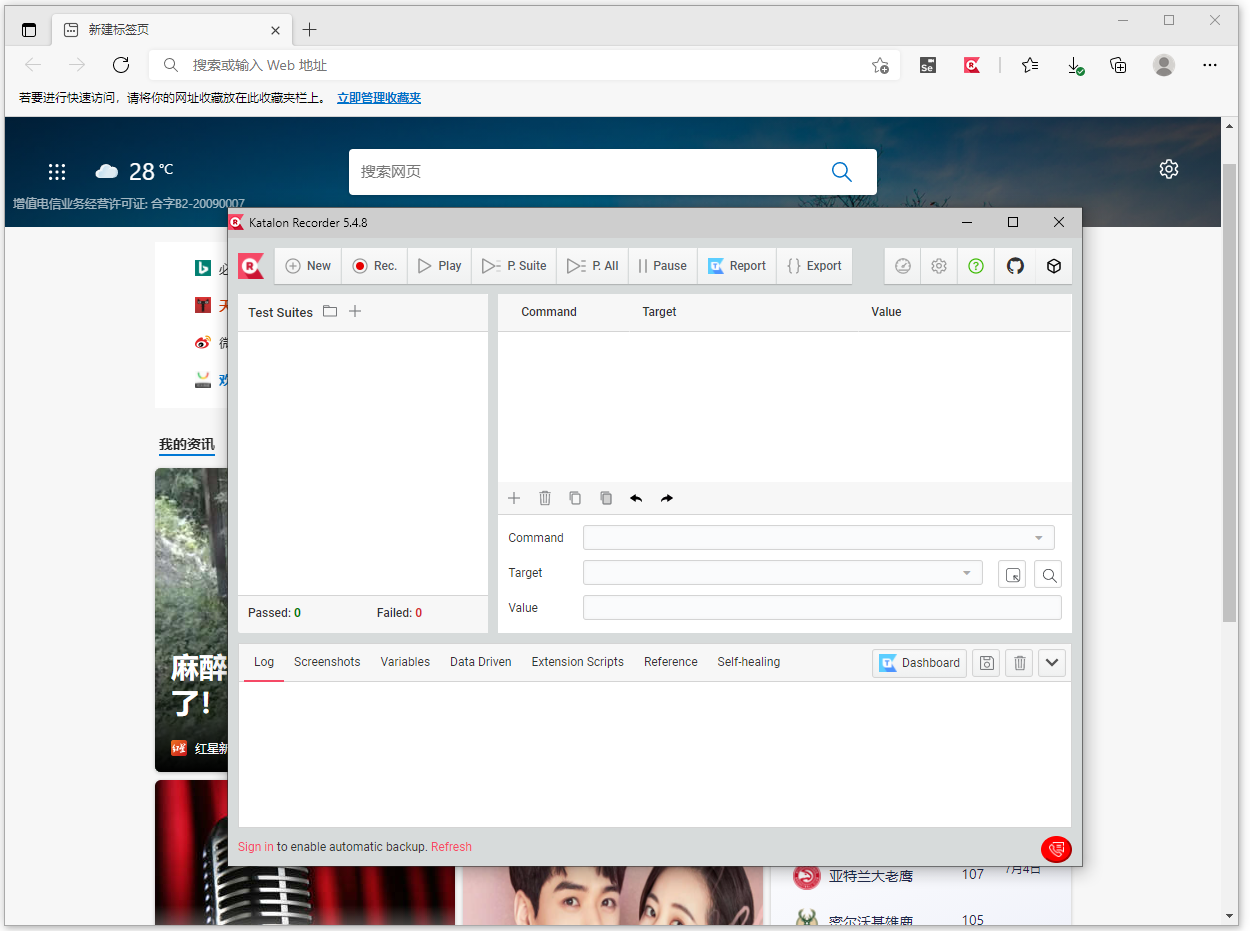1250x931 pixels.
Task: Save the log with the disk icon
Action: 986,663
